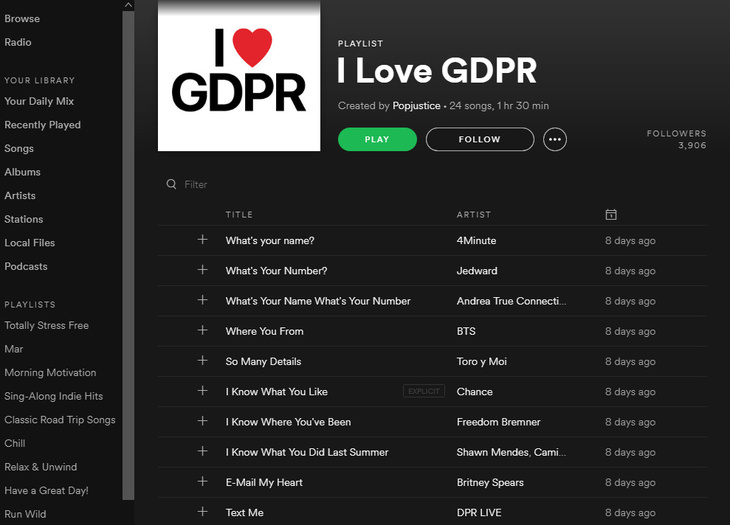
Task: Select track title "What's Your Number?"
Action: (x=276, y=271)
